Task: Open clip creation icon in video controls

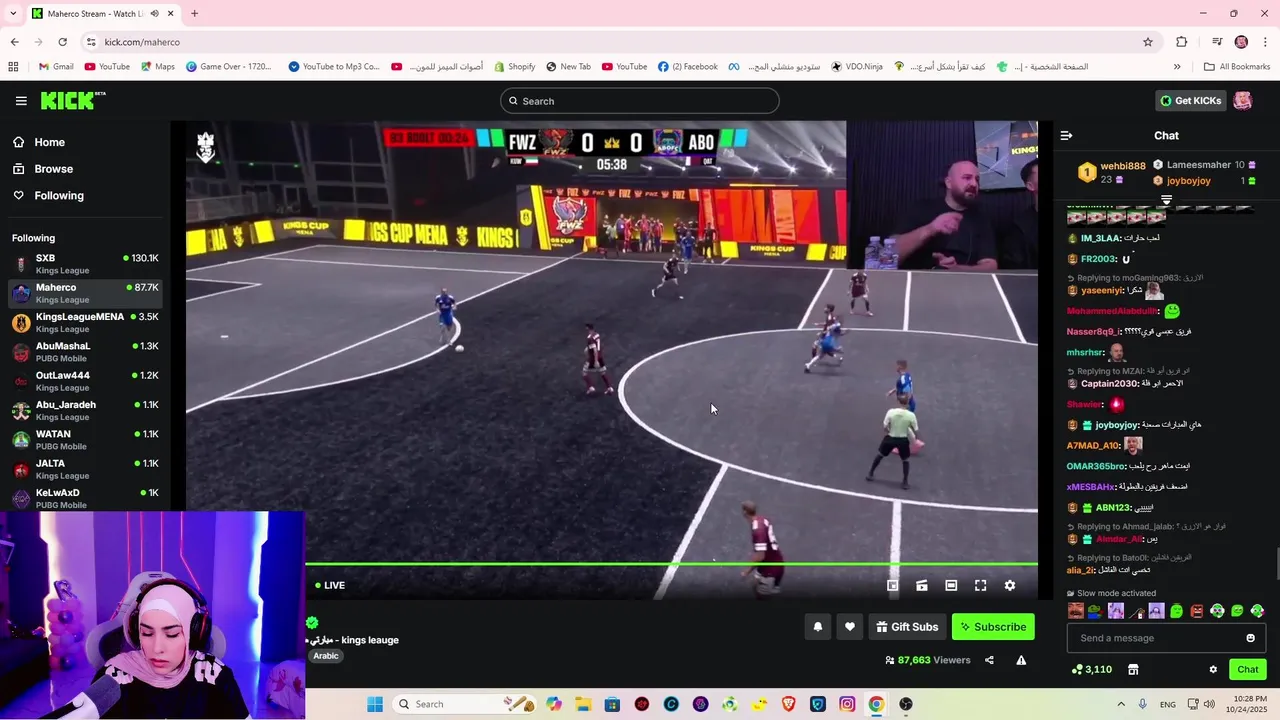Action: coord(922,585)
